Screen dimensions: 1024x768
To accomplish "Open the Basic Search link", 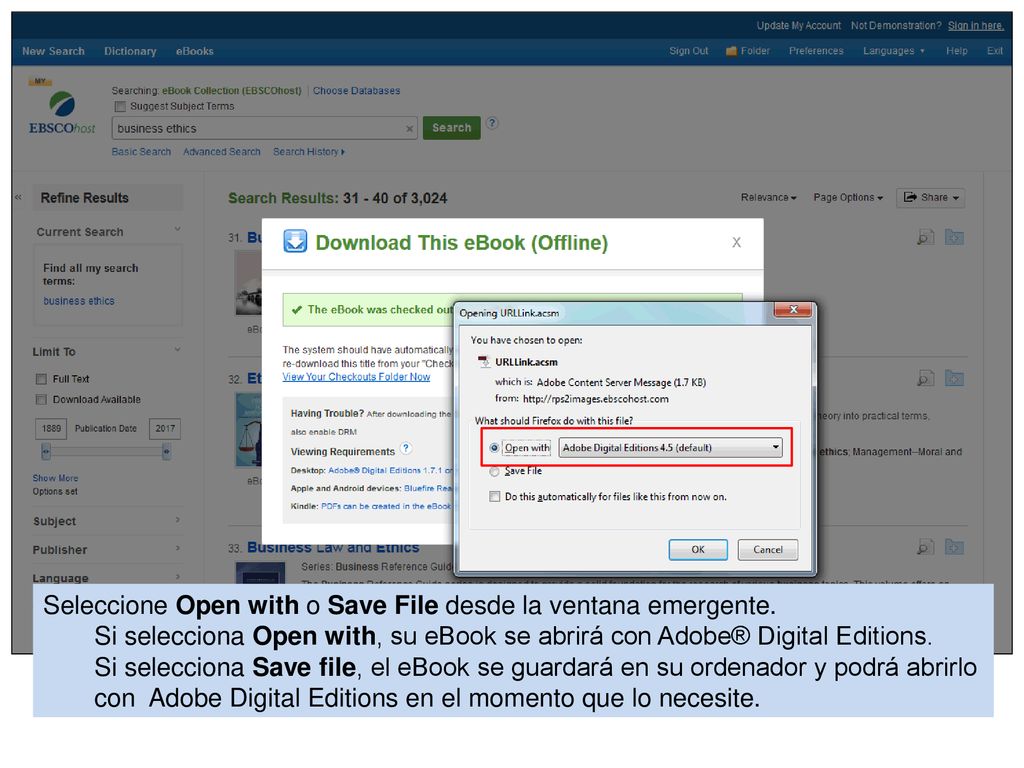I will pos(141,152).
